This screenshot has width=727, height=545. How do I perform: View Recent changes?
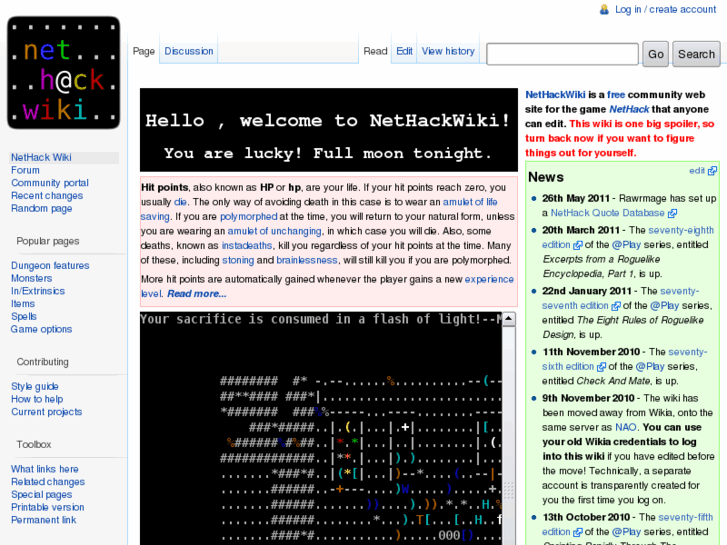[x=47, y=196]
